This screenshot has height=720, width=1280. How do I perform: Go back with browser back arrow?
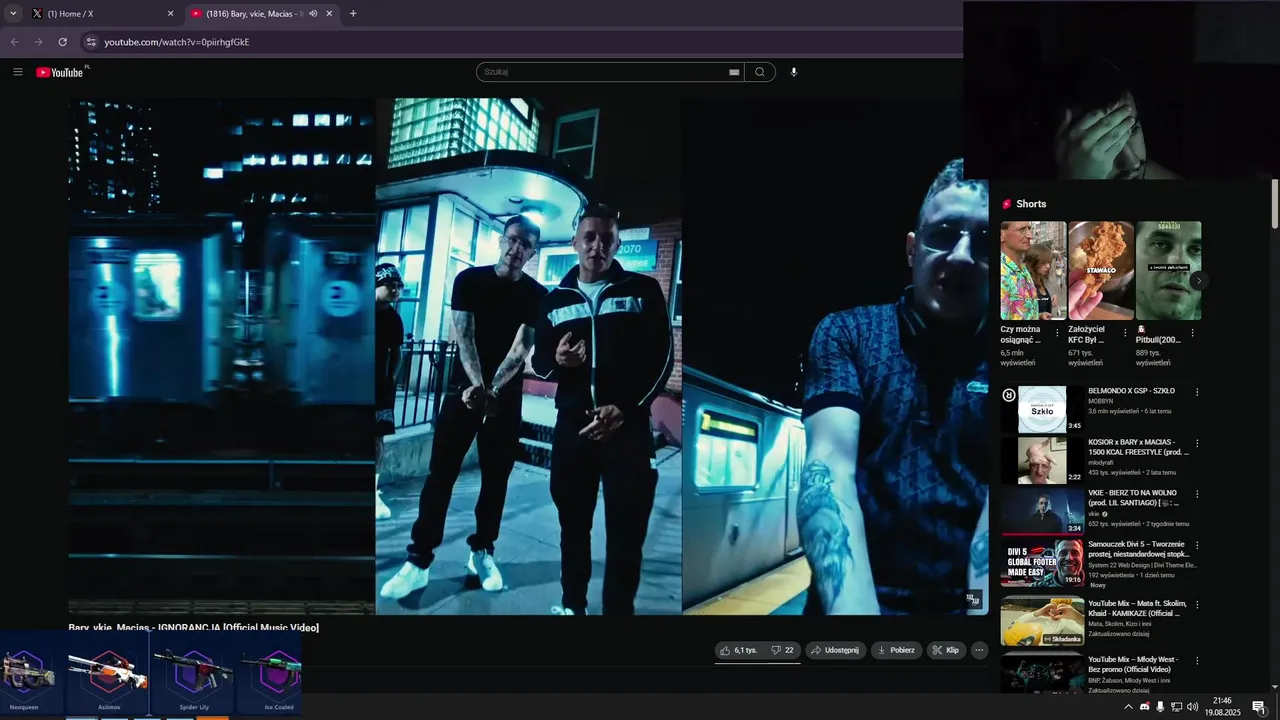click(x=14, y=42)
